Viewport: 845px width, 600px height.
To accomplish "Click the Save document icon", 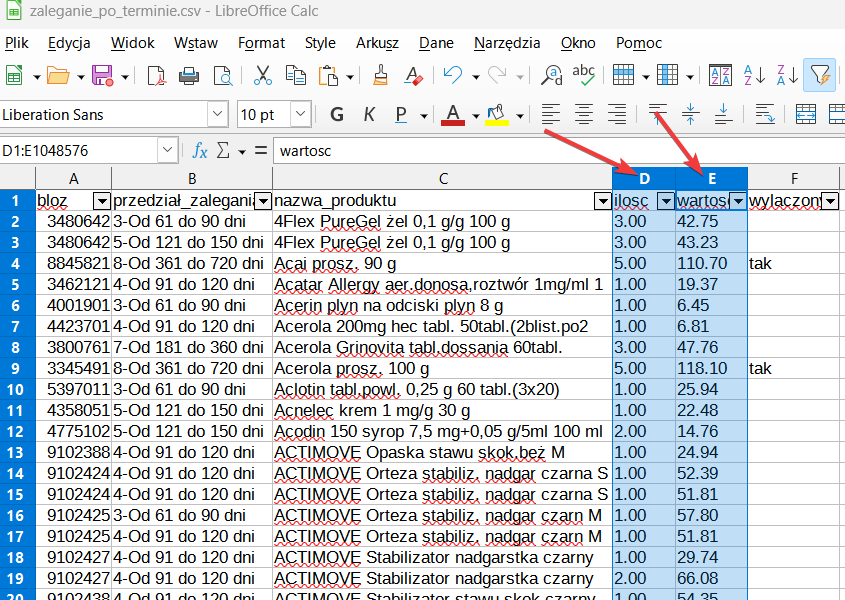I will (x=102, y=75).
